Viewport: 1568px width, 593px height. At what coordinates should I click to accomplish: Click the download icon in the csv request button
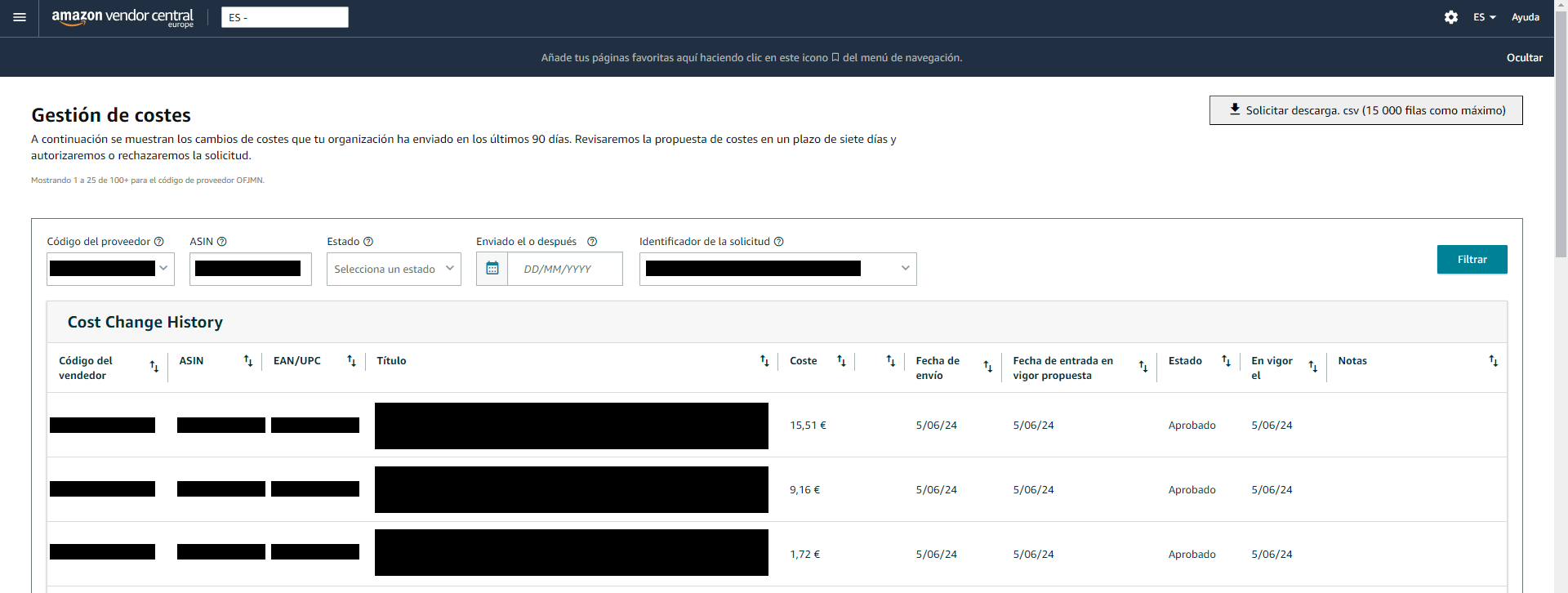(1235, 109)
